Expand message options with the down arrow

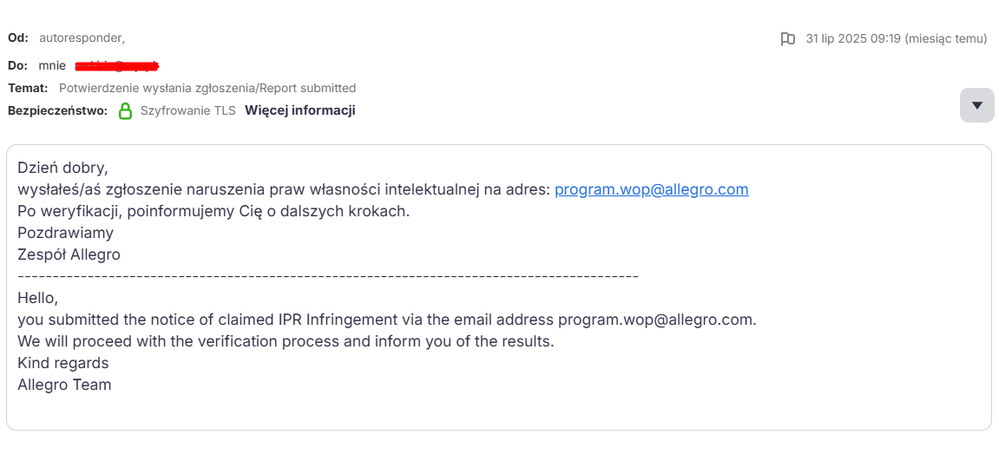point(977,105)
